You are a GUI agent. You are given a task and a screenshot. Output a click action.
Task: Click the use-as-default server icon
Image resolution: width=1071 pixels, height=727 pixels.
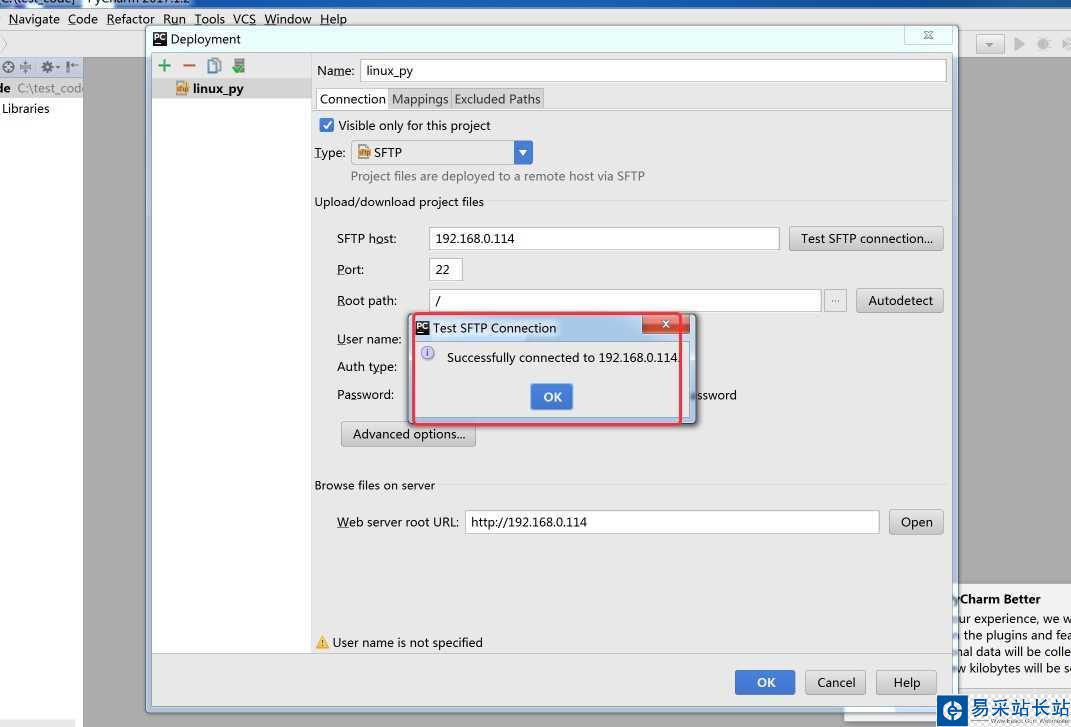click(238, 66)
